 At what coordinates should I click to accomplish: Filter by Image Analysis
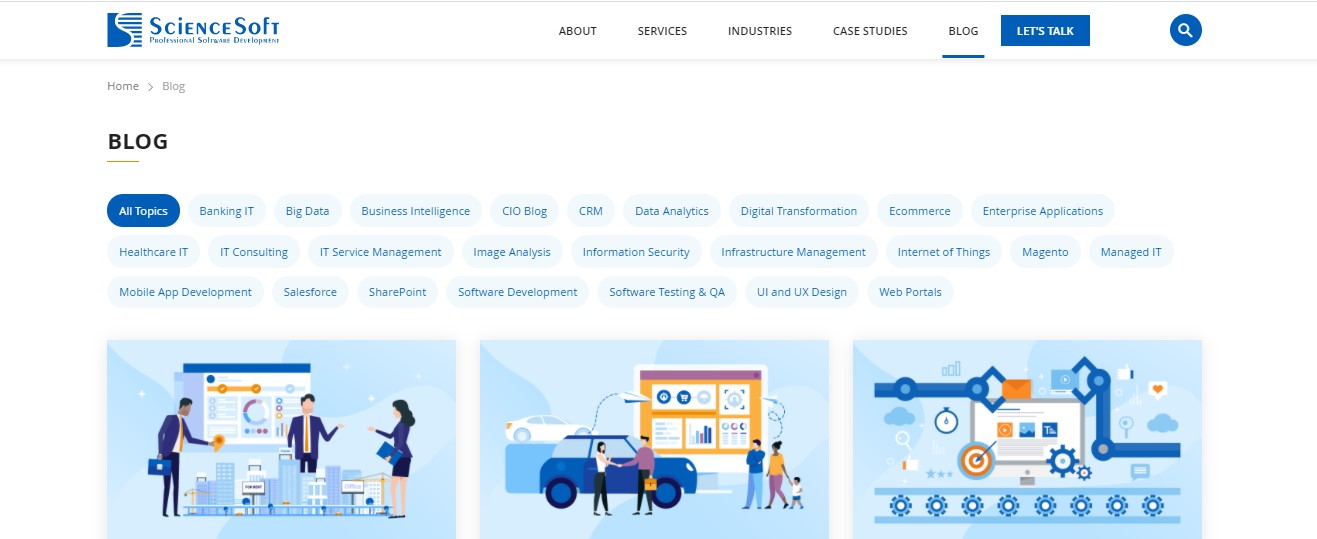pyautogui.click(x=512, y=252)
